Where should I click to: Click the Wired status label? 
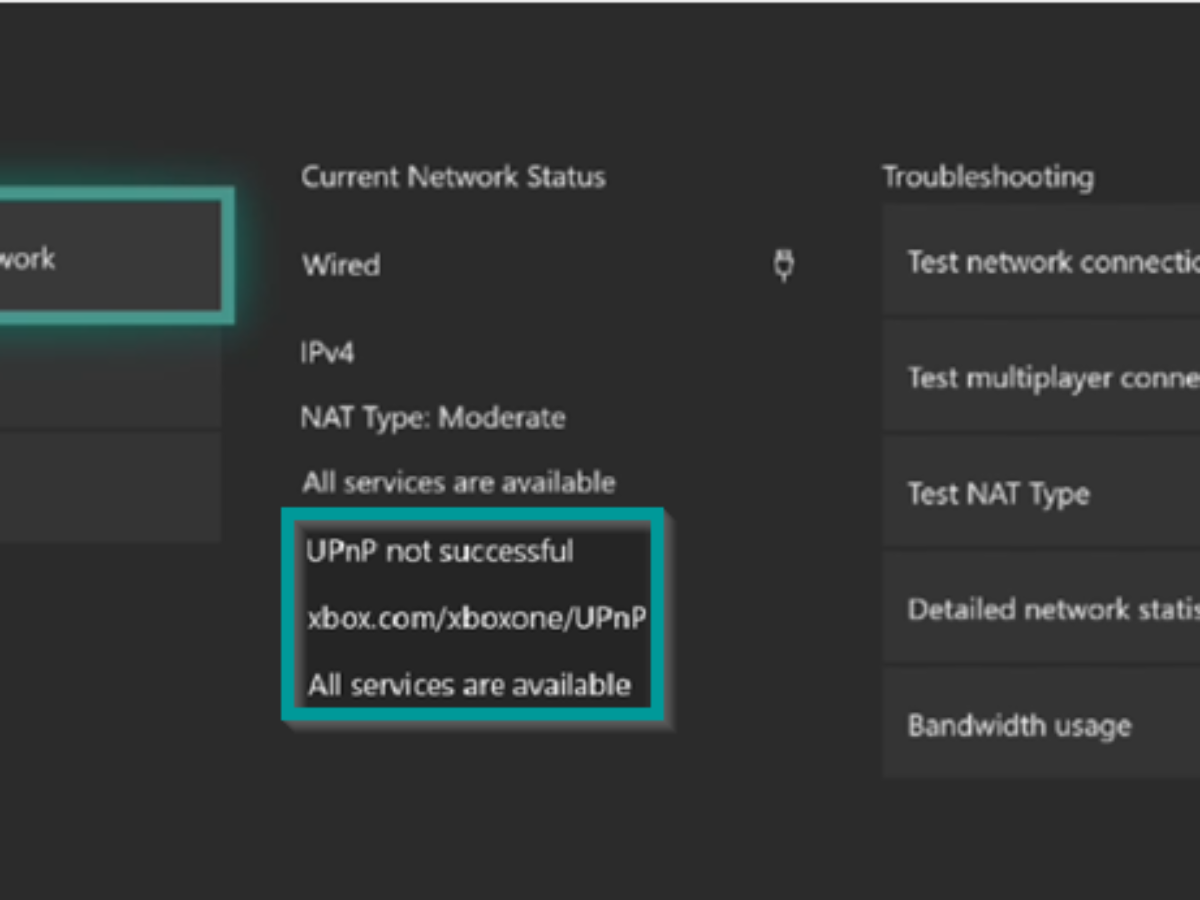click(341, 266)
